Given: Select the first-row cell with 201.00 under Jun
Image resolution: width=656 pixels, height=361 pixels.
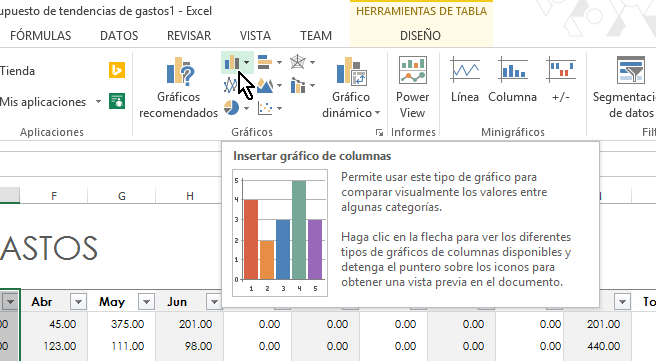Looking at the screenshot, I should tap(189, 324).
